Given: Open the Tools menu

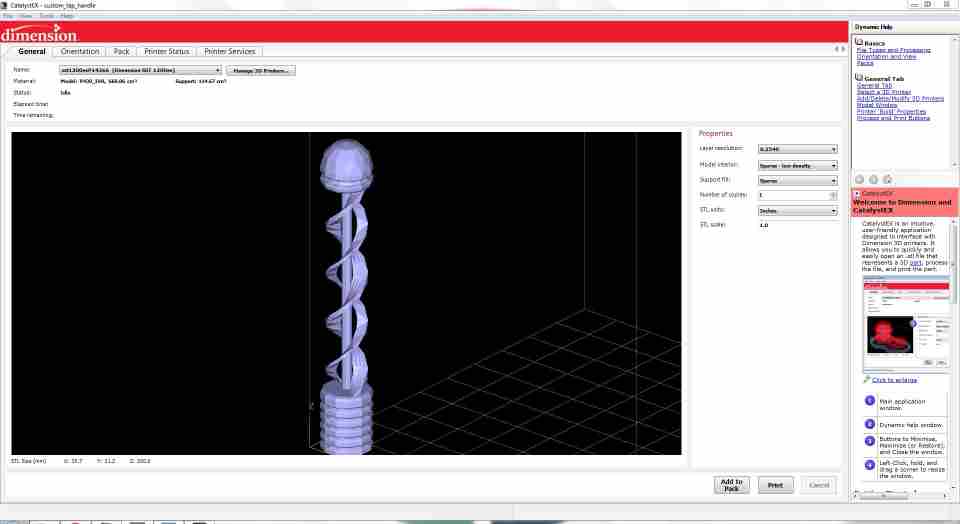Looking at the screenshot, I should click(x=47, y=15).
